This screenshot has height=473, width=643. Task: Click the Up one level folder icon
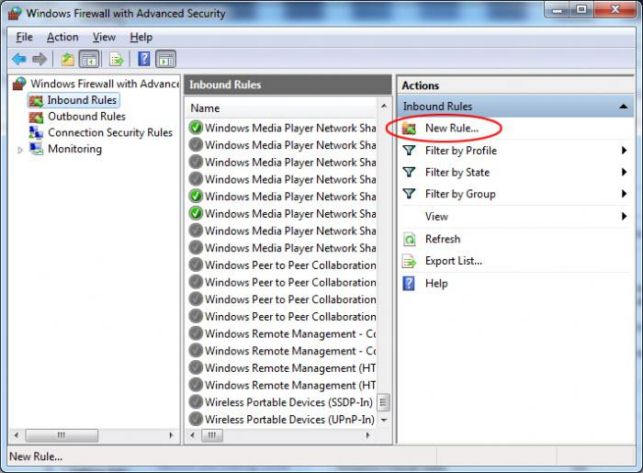tap(67, 59)
